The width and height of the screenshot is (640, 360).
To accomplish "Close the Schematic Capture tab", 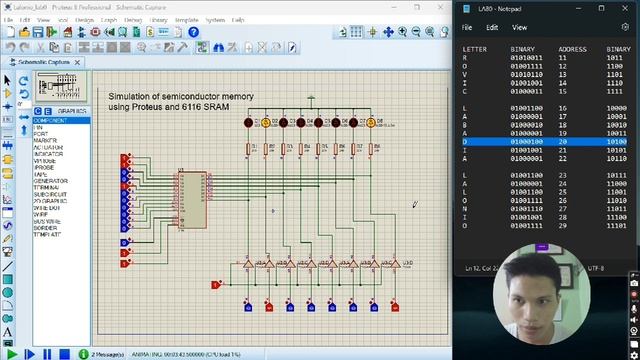I will (x=78, y=62).
